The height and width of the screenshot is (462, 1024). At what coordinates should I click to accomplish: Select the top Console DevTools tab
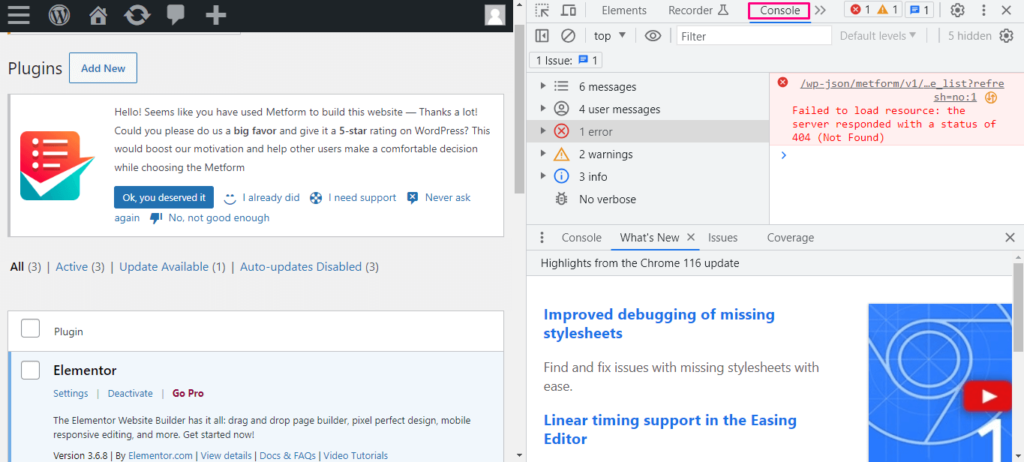click(x=780, y=10)
